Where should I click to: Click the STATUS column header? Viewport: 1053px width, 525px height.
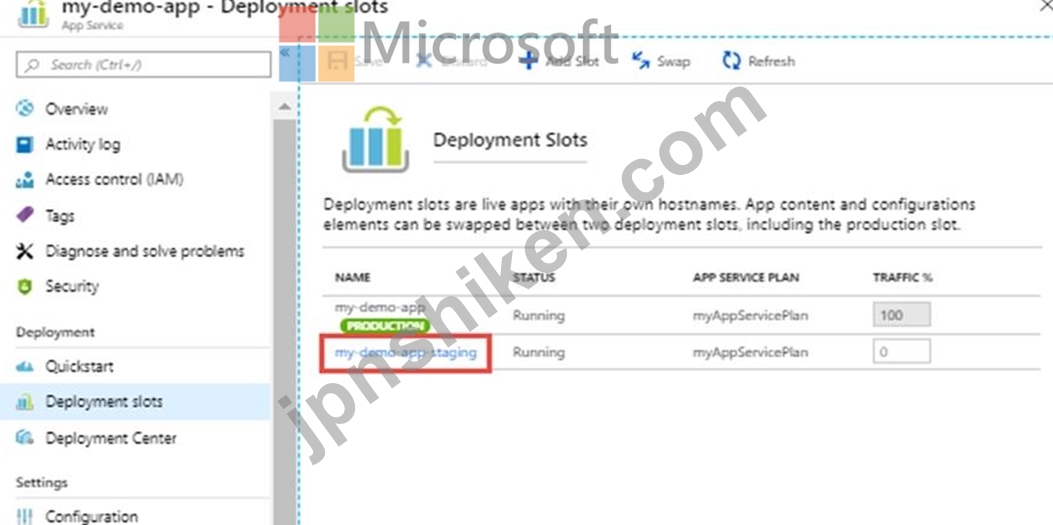tap(534, 277)
